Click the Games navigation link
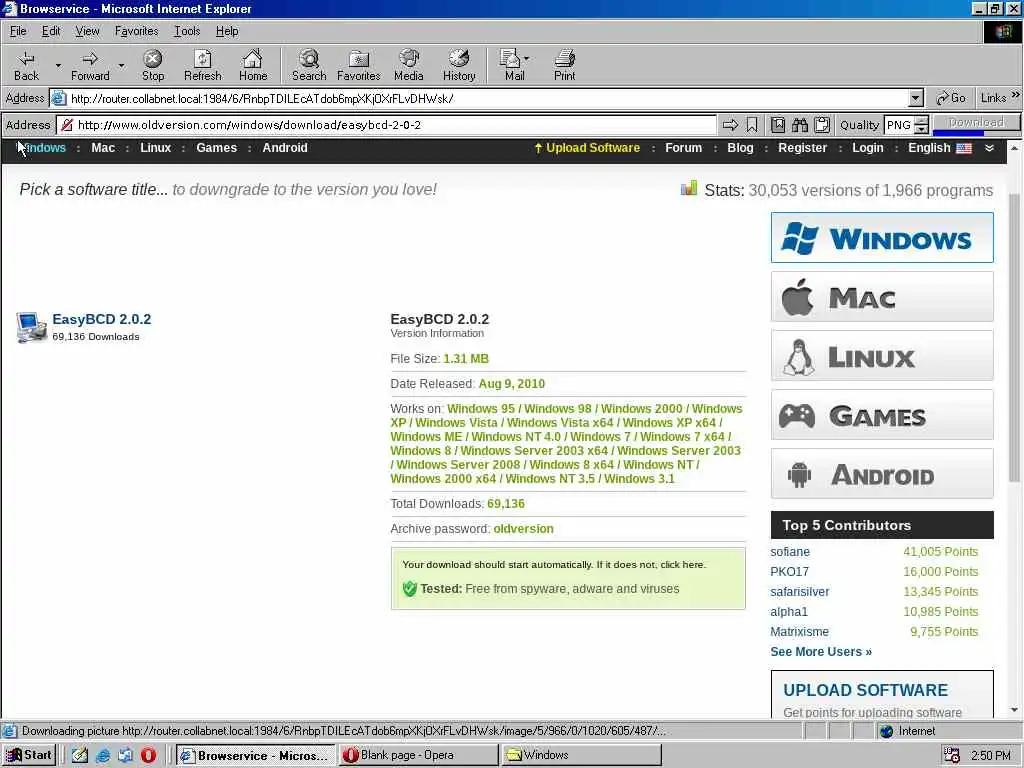Screen dimensions: 1024x768 [216, 148]
